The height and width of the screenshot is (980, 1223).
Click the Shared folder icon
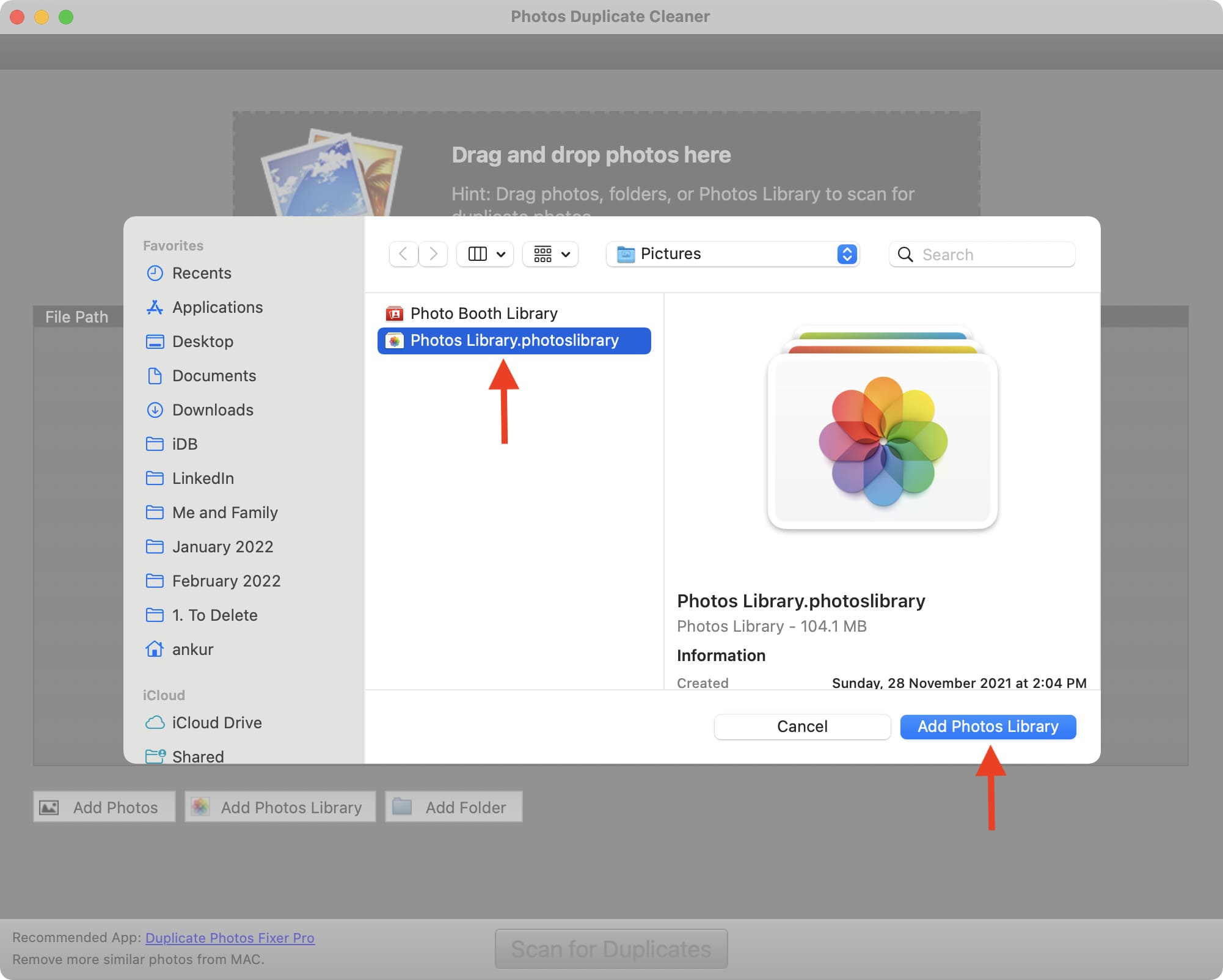155,756
